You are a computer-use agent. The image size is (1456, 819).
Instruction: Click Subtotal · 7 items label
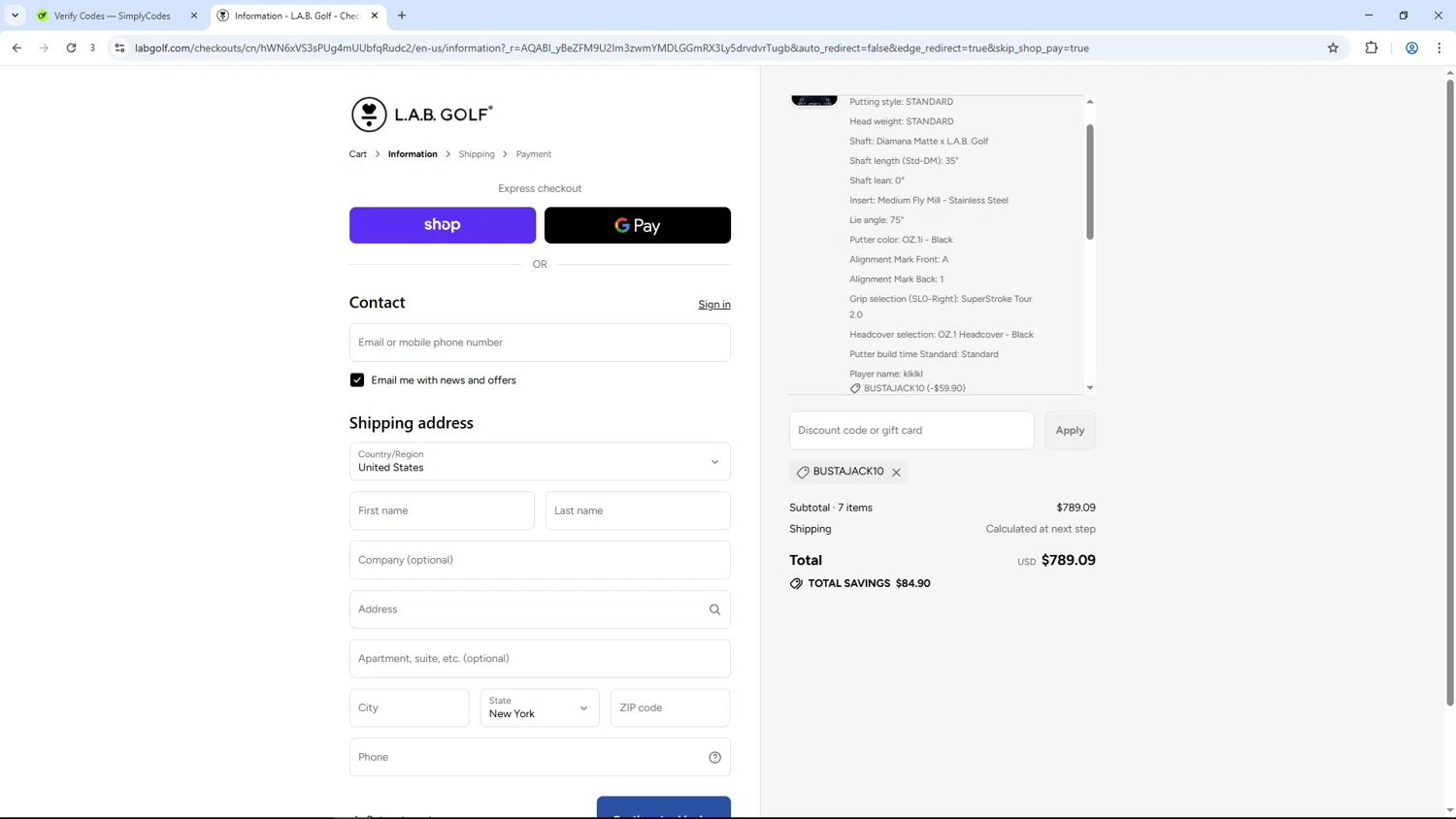tap(831, 508)
